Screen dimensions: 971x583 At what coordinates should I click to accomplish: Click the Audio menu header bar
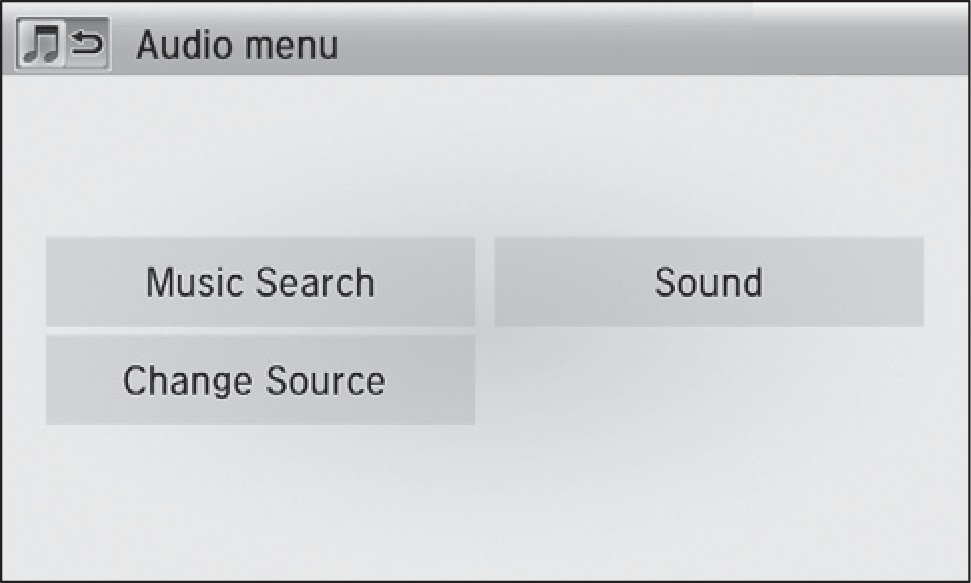[x=600, y=46]
